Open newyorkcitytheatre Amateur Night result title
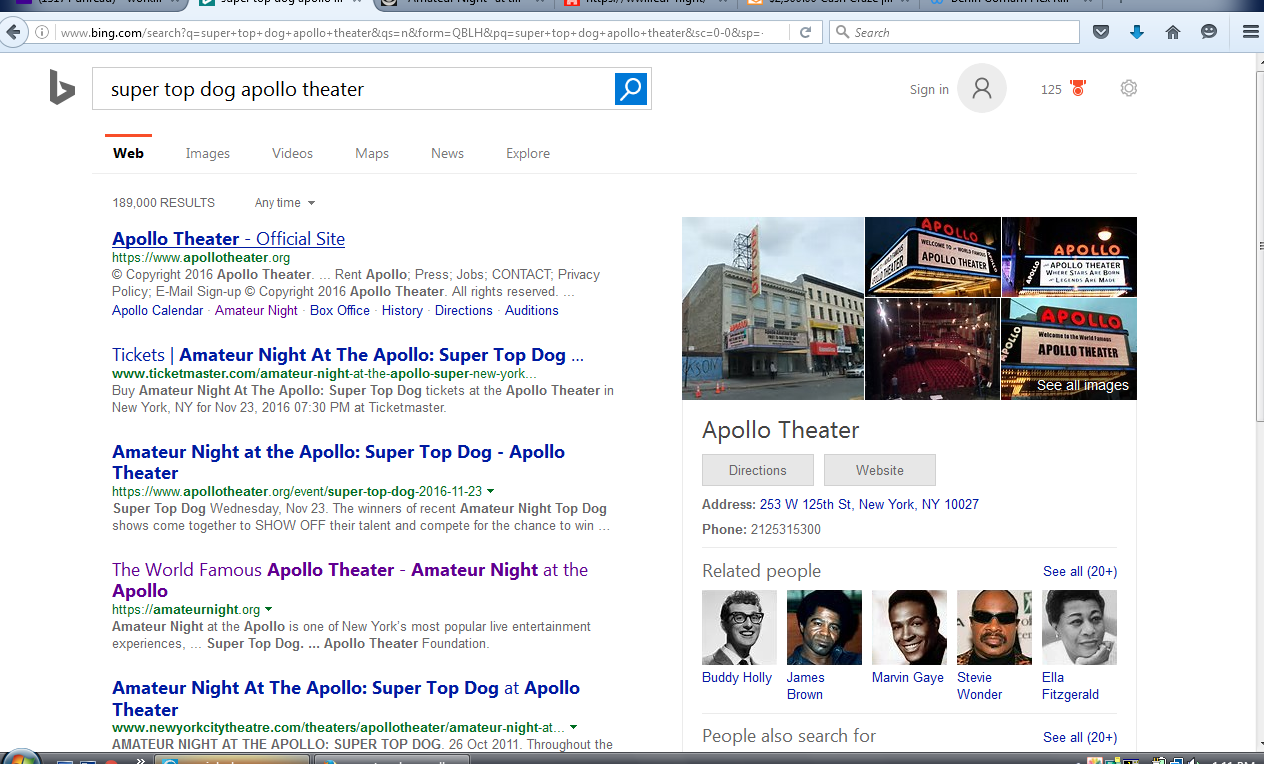1264x764 pixels. pyautogui.click(x=346, y=698)
